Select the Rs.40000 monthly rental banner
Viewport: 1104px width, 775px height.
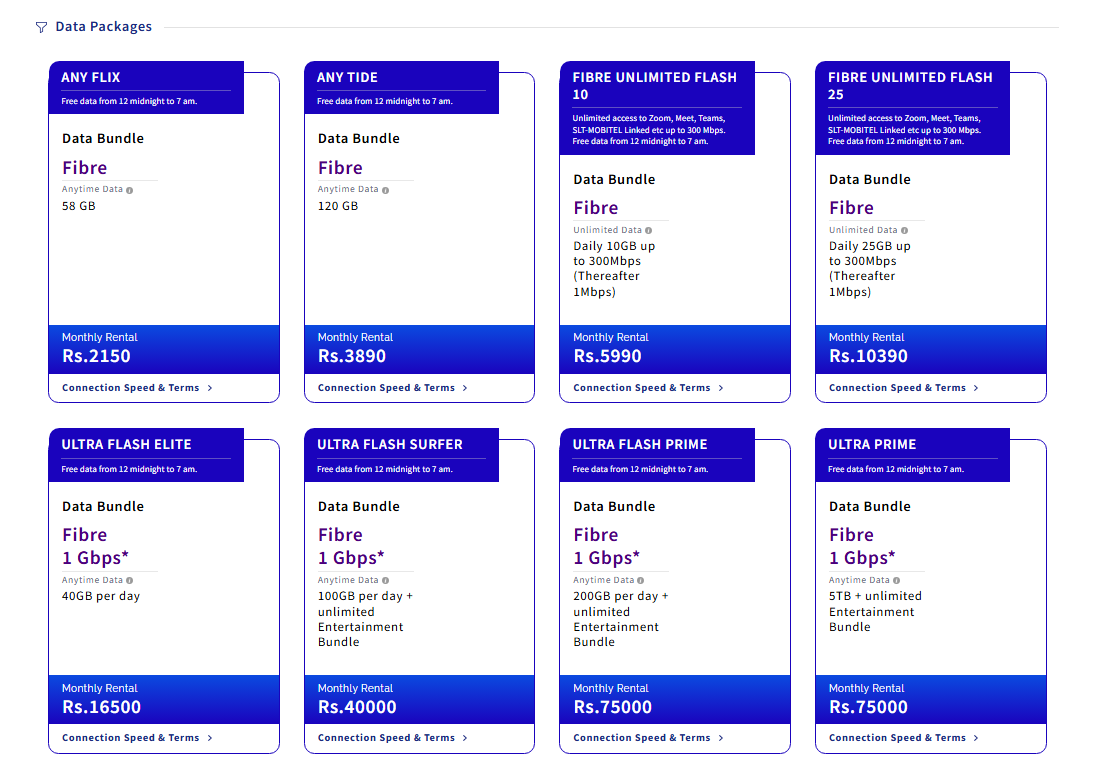click(x=420, y=700)
